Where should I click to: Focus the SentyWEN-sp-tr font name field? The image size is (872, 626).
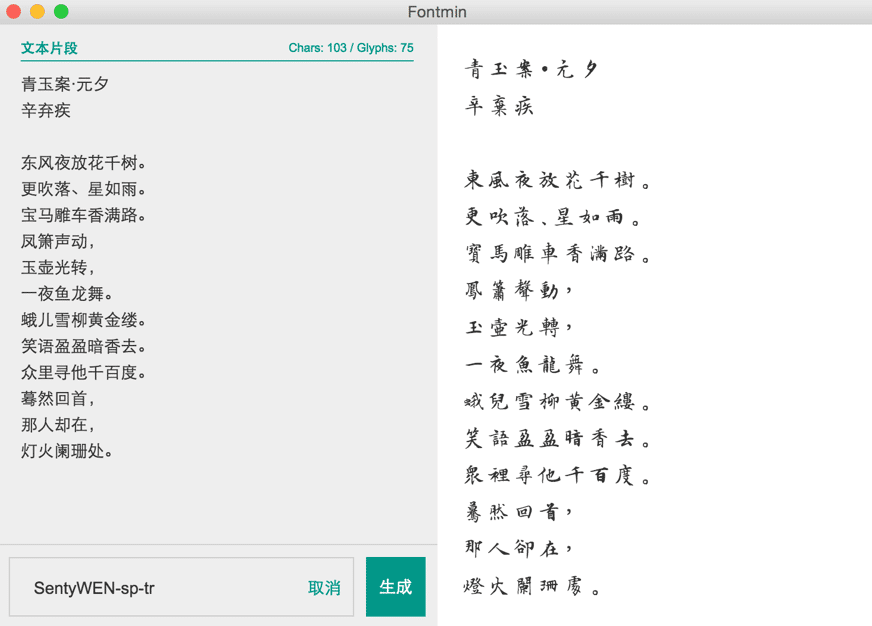[x=160, y=588]
